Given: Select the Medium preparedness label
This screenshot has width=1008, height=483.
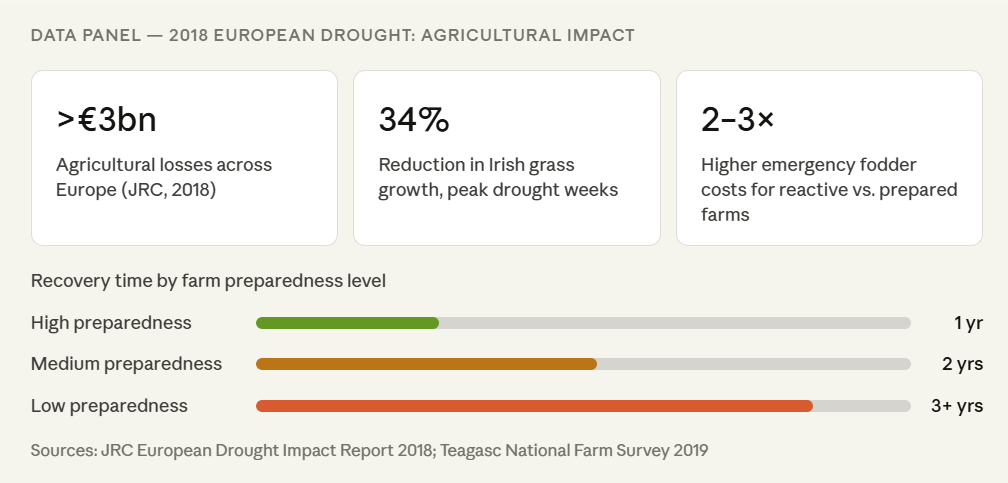Looking at the screenshot, I should pos(126,364).
